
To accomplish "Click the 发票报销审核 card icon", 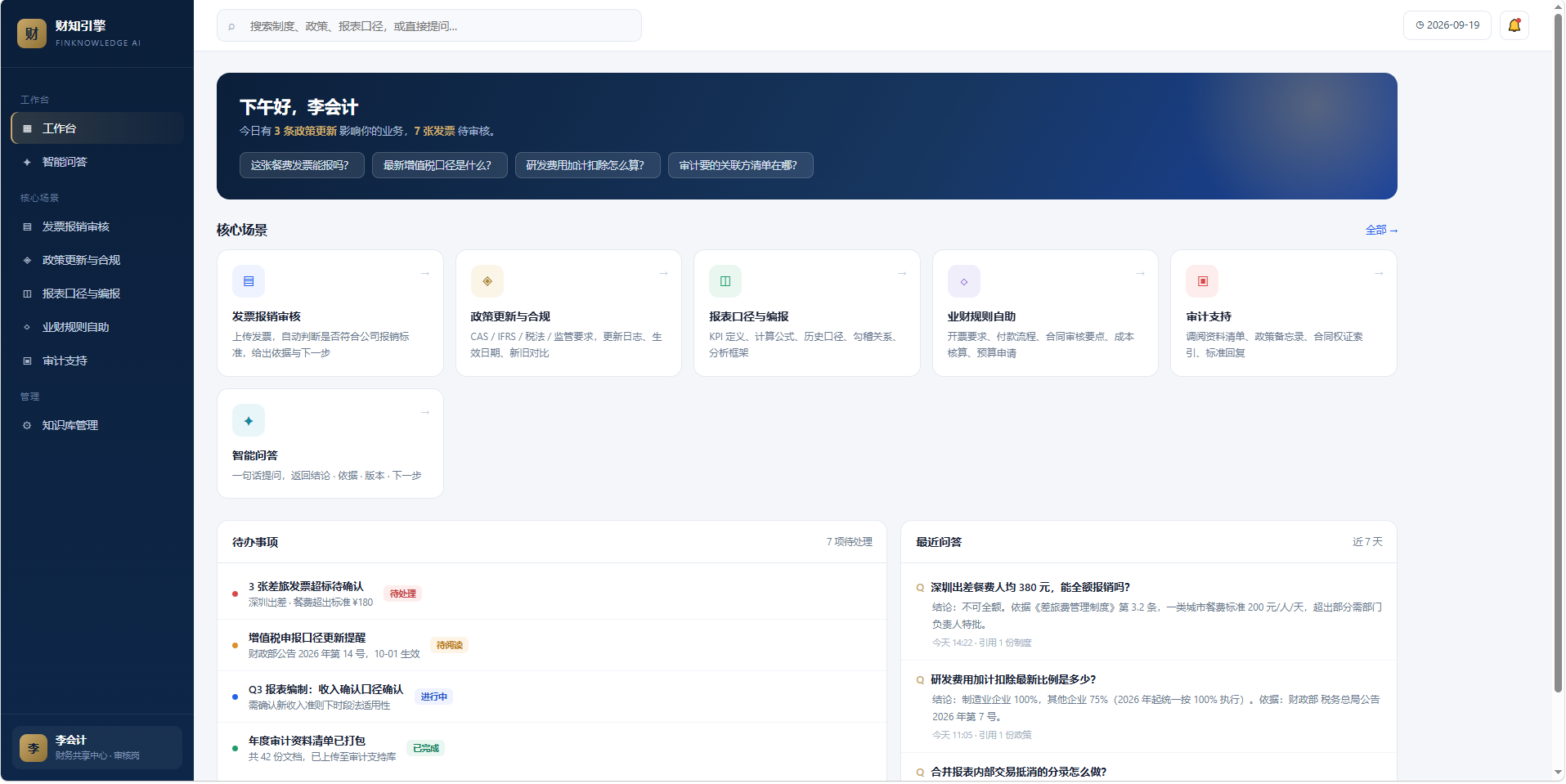I will (249, 281).
